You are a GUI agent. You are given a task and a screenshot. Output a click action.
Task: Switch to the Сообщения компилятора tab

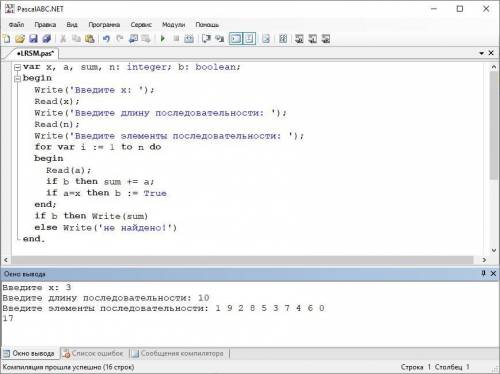179,354
